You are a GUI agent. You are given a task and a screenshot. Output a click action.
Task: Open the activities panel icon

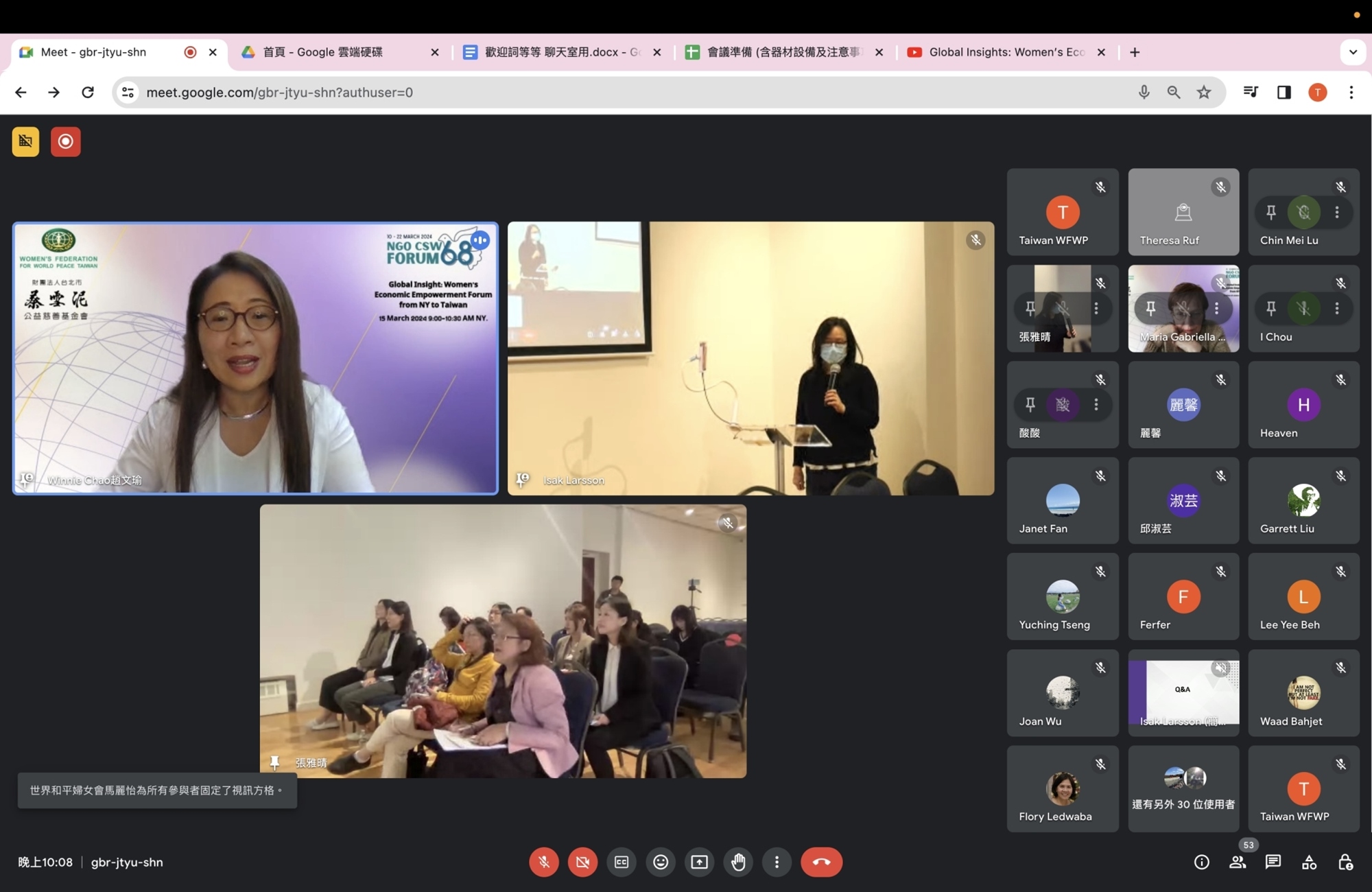pos(1309,862)
